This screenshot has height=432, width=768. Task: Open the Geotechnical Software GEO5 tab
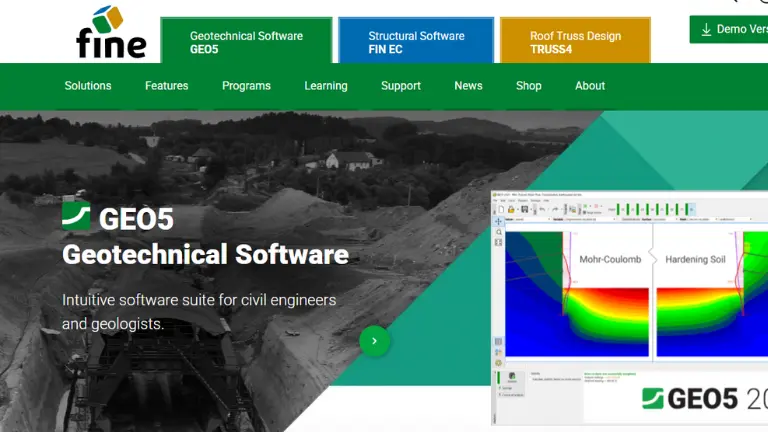[x=246, y=42]
